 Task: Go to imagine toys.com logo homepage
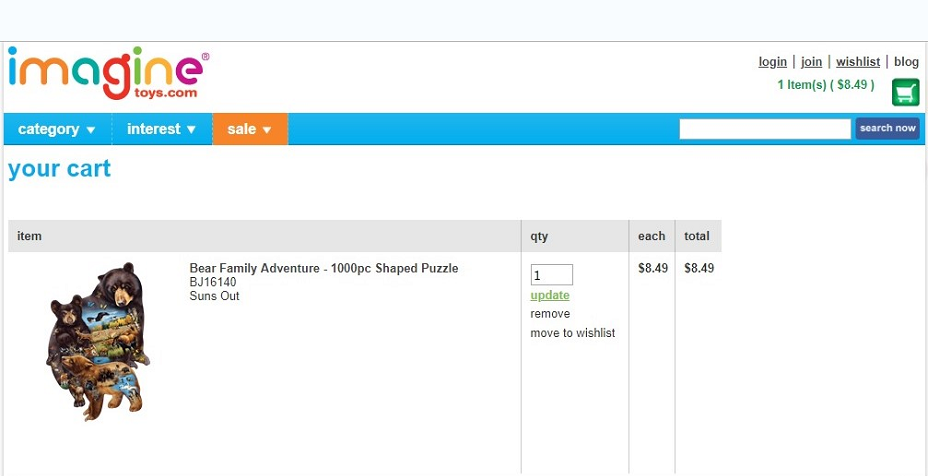108,73
